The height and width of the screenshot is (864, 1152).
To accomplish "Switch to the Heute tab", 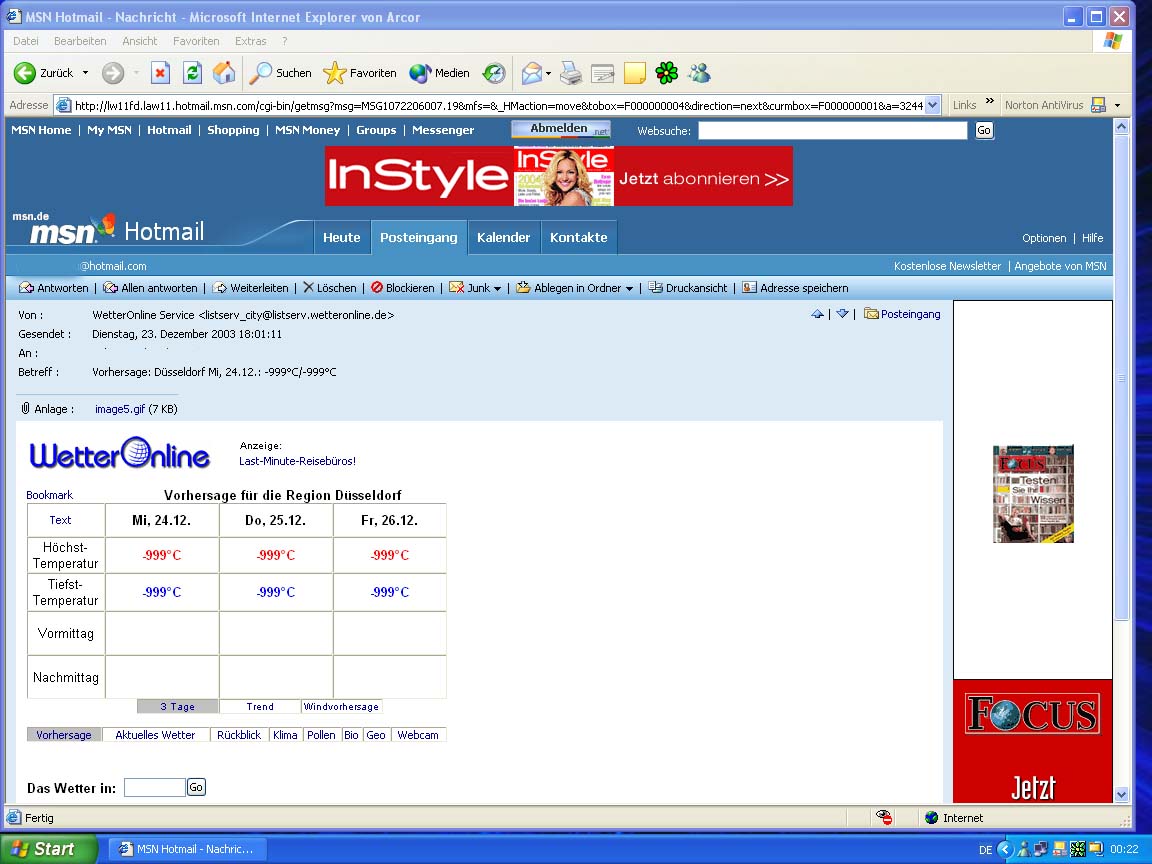I will click(x=342, y=237).
